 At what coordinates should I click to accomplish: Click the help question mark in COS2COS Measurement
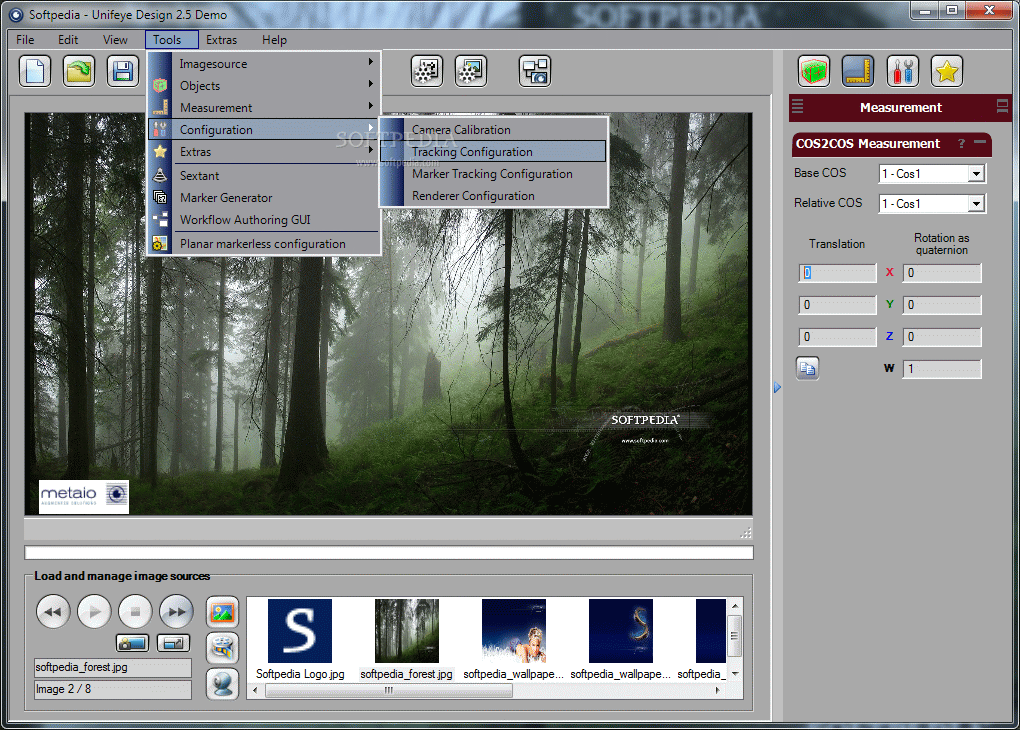[x=961, y=143]
